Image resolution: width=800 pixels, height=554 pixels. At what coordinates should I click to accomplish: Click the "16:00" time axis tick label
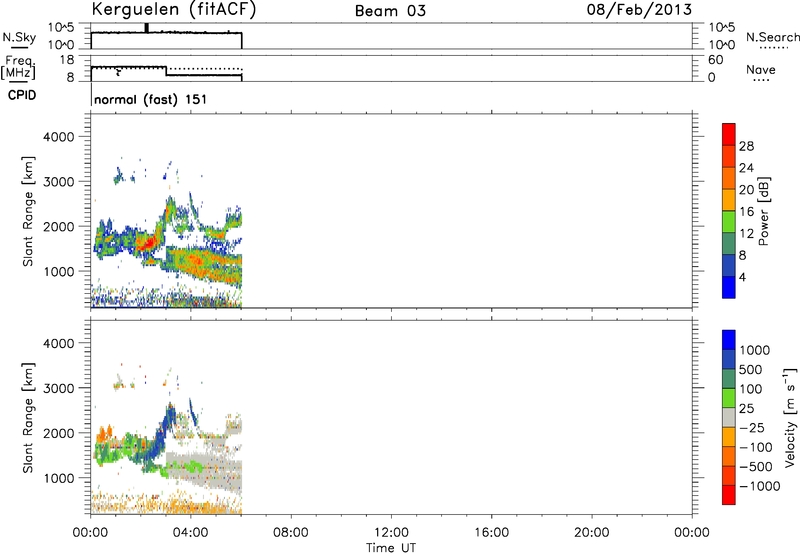coord(491,533)
